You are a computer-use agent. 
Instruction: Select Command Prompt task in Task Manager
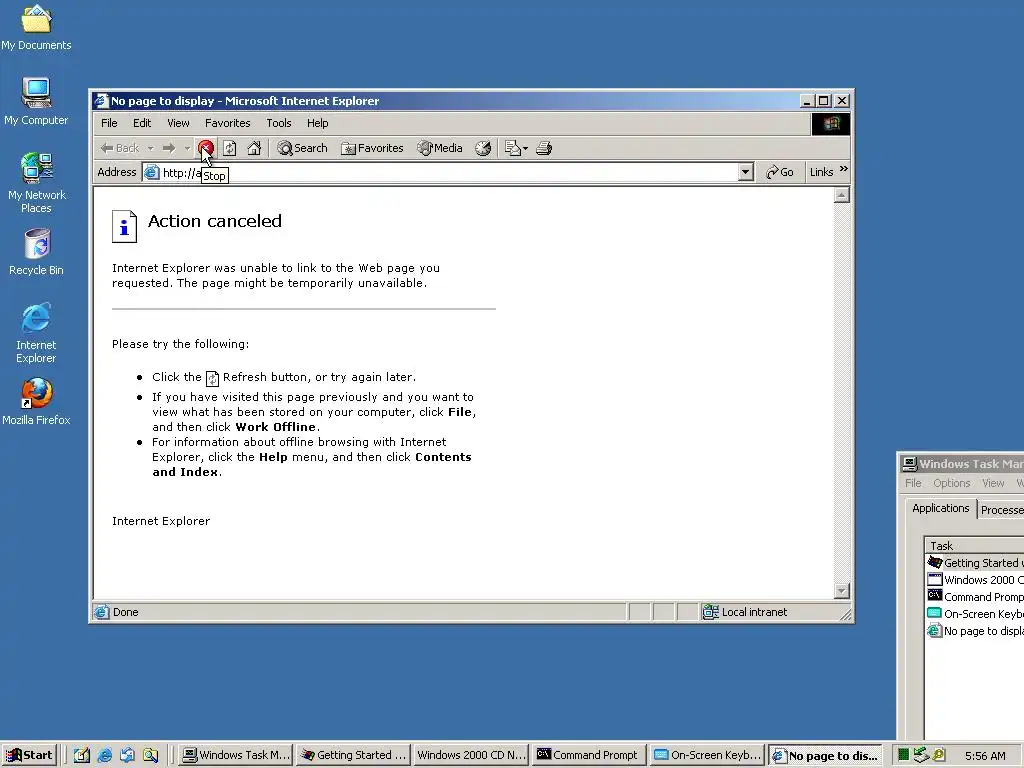pyautogui.click(x=975, y=597)
